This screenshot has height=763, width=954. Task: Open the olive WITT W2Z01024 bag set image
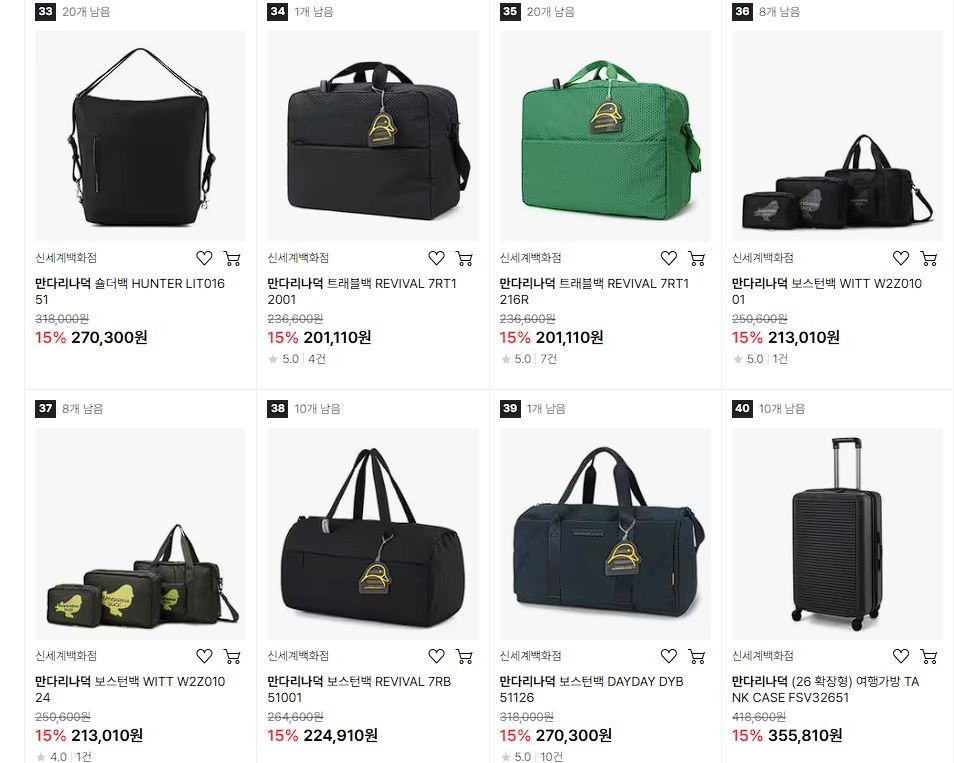(x=141, y=534)
